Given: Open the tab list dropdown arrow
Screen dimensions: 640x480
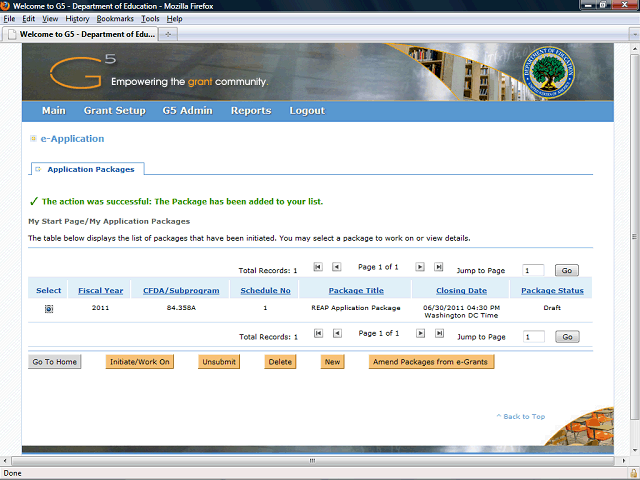Looking at the screenshot, I should point(634,34).
